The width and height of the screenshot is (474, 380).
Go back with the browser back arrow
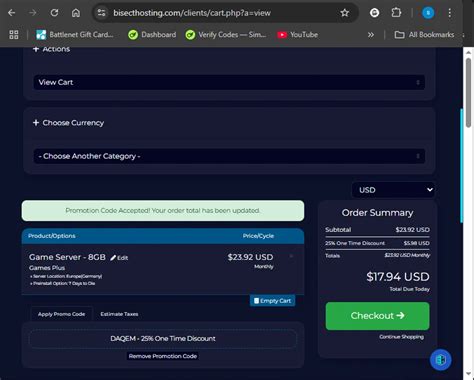click(12, 13)
